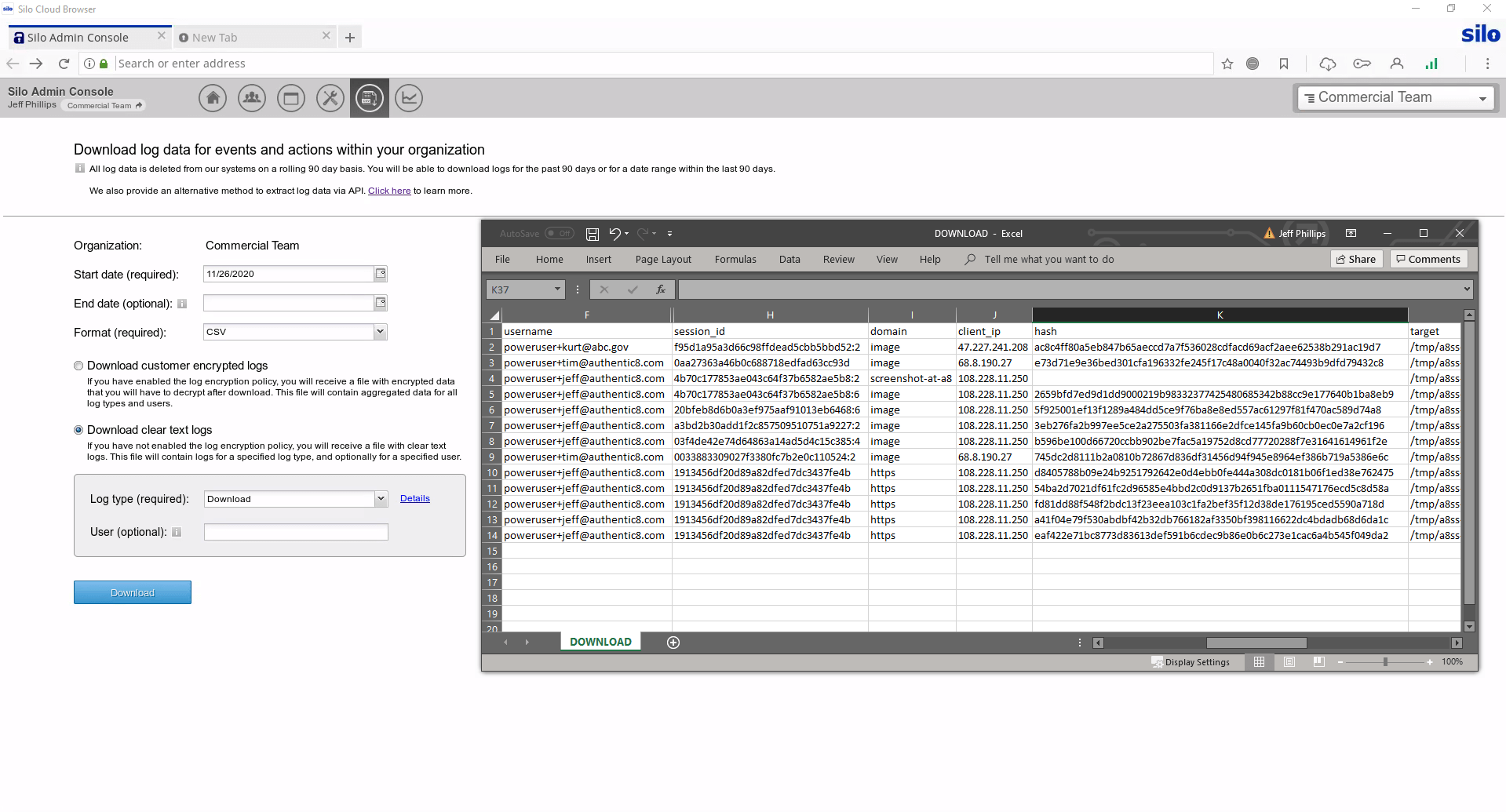Click the key password icon in browser toolbar

point(1362,64)
